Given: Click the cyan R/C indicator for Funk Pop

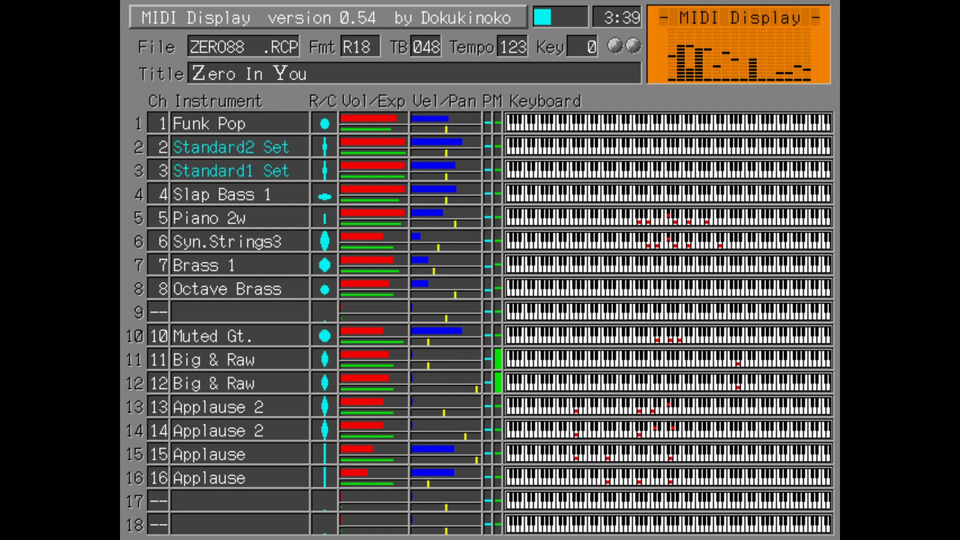Looking at the screenshot, I should (324, 123).
